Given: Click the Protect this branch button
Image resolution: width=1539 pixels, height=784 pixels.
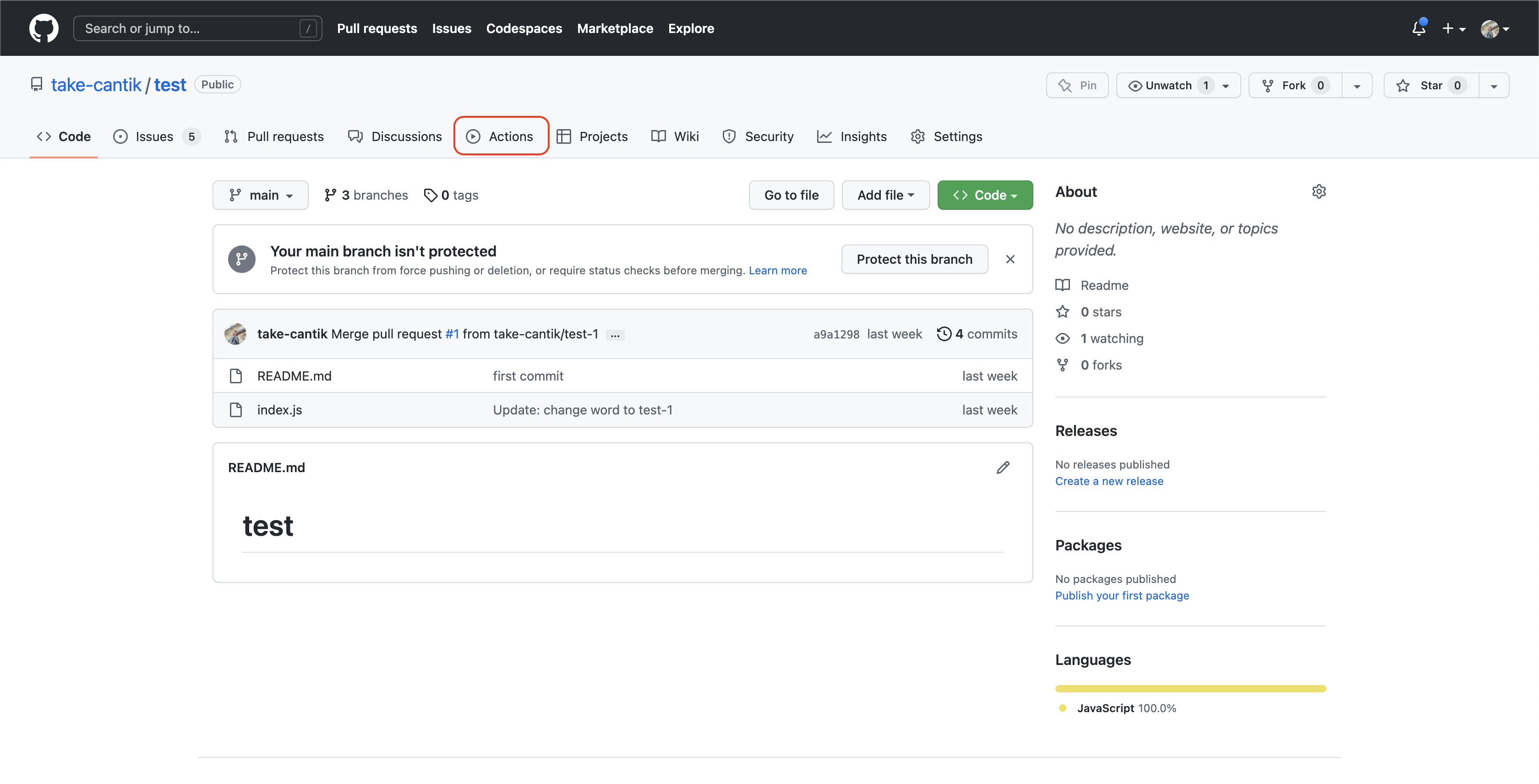Looking at the screenshot, I should click(914, 259).
